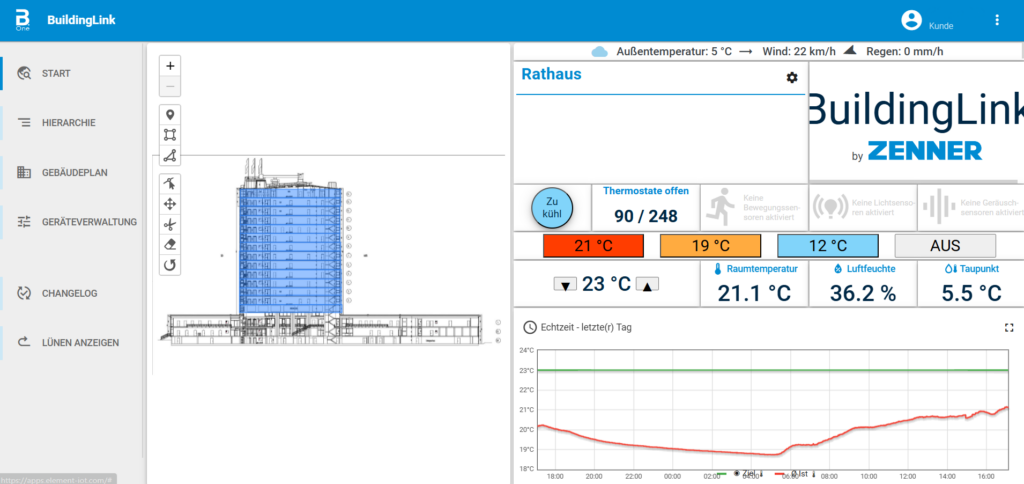Click the rotate layer tool
Image resolution: width=1024 pixels, height=484 pixels.
point(170,265)
